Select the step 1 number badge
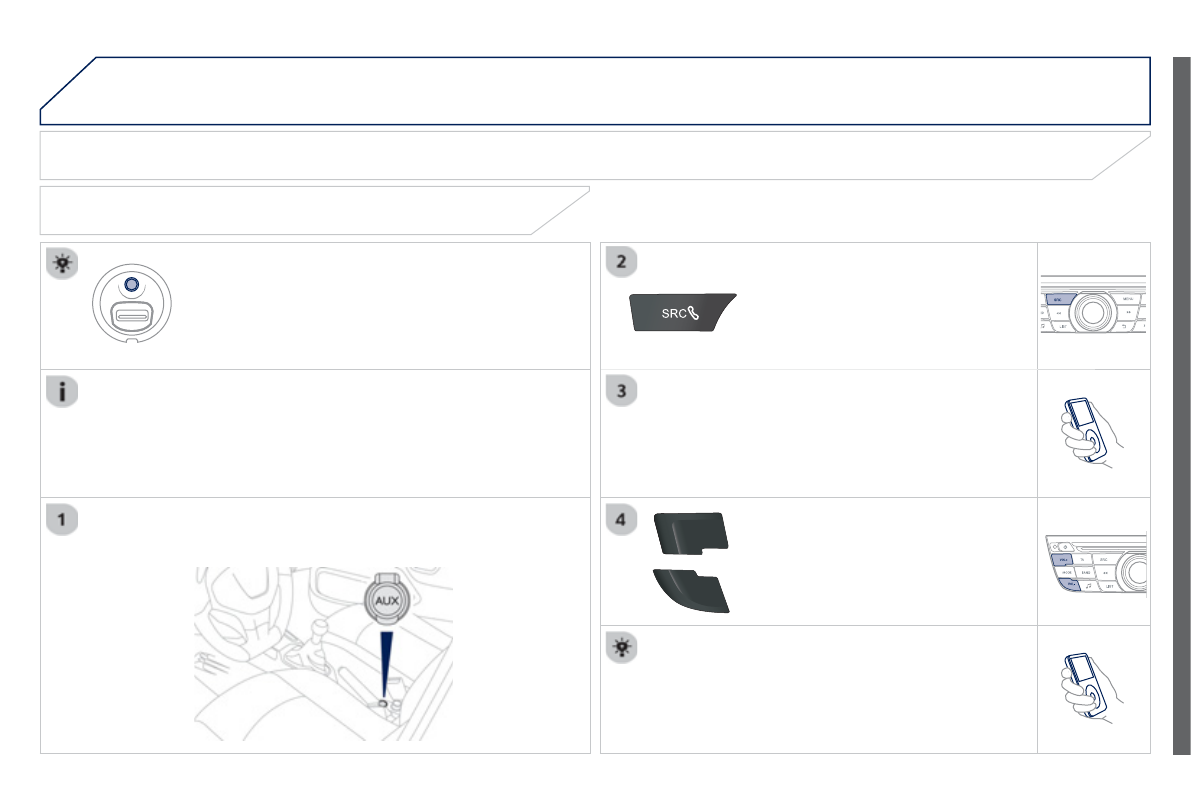 (x=63, y=520)
